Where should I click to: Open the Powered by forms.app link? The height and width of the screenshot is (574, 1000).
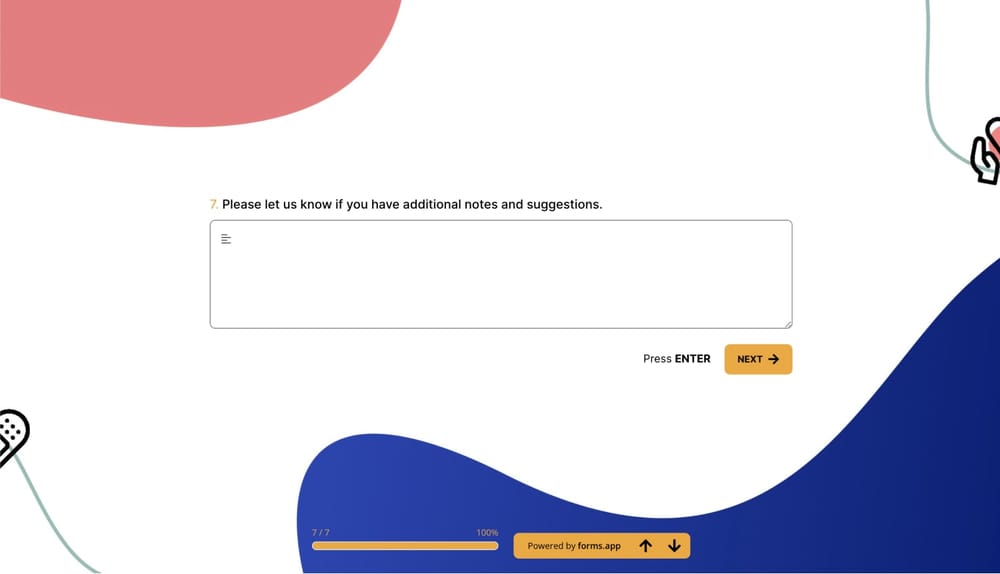tap(574, 546)
